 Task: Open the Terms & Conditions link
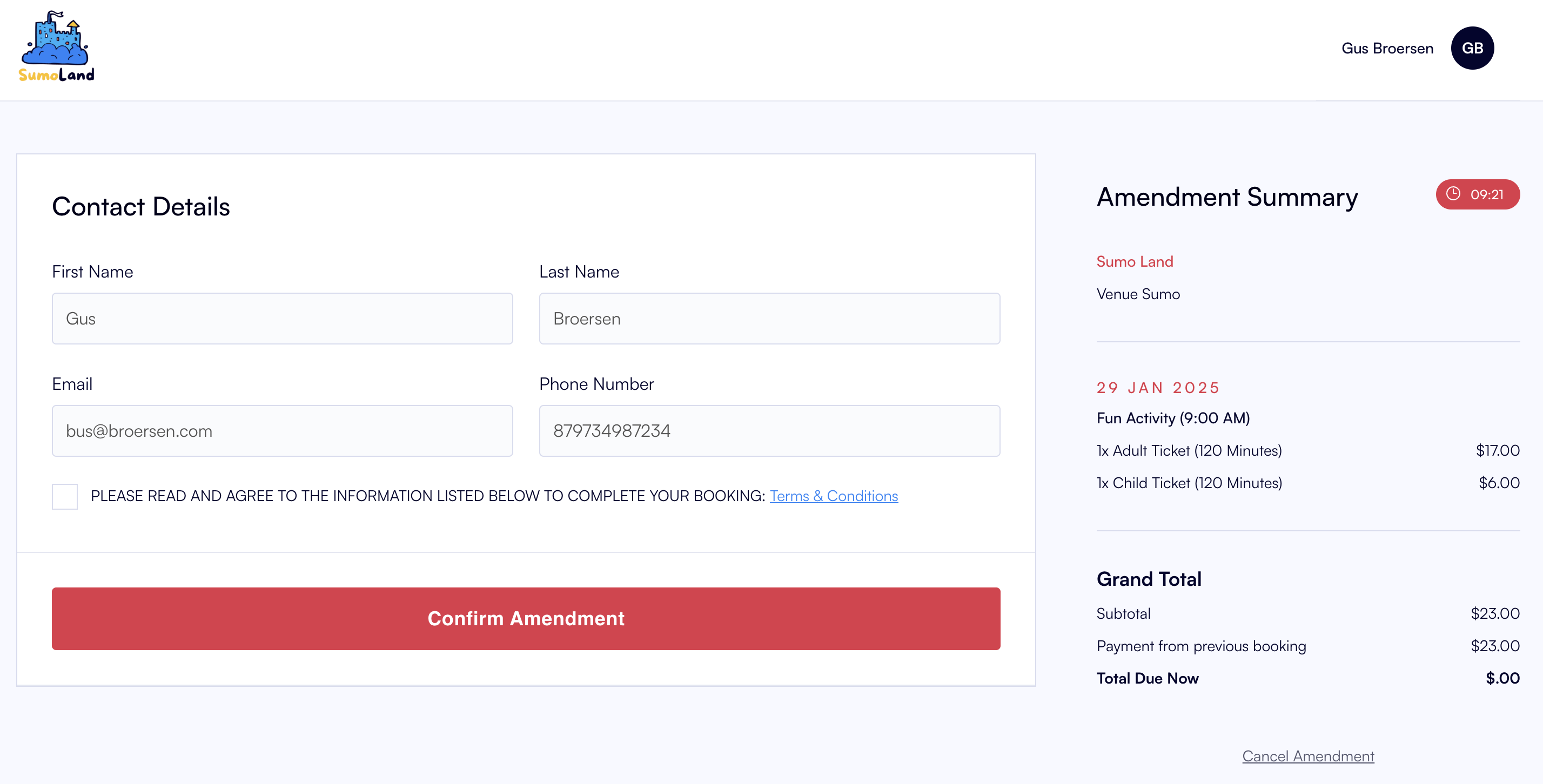pos(833,496)
